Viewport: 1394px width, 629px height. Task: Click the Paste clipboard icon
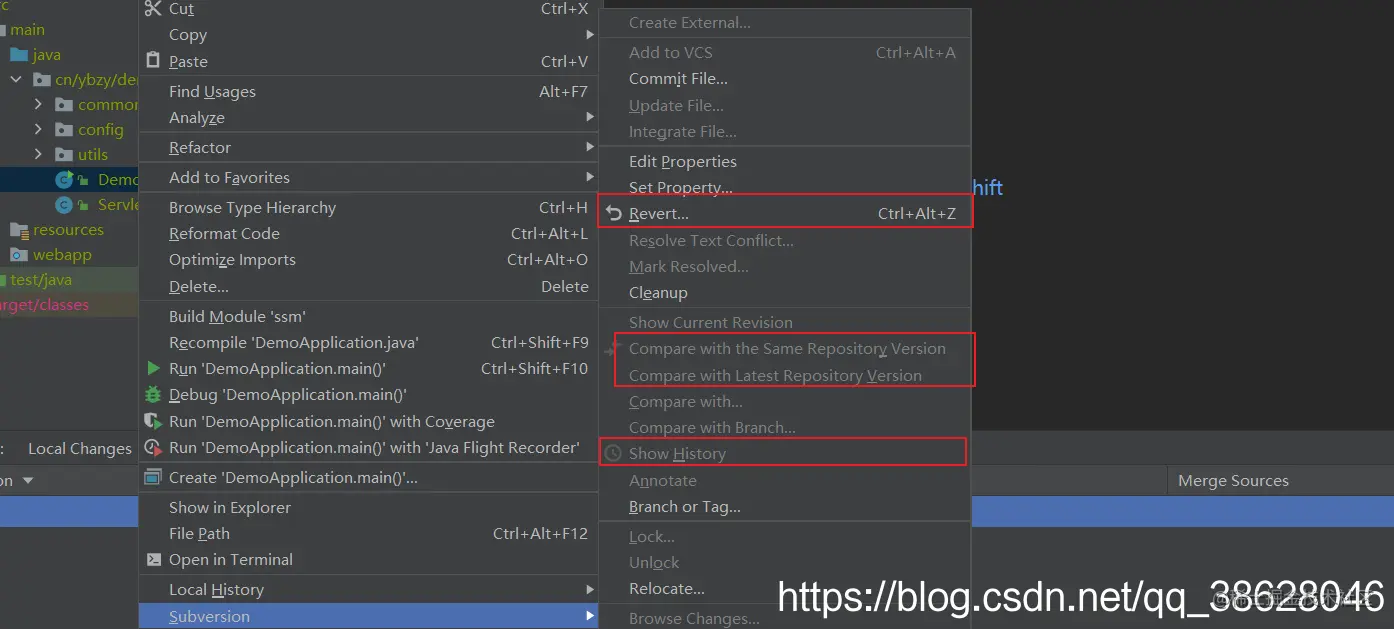coord(153,61)
